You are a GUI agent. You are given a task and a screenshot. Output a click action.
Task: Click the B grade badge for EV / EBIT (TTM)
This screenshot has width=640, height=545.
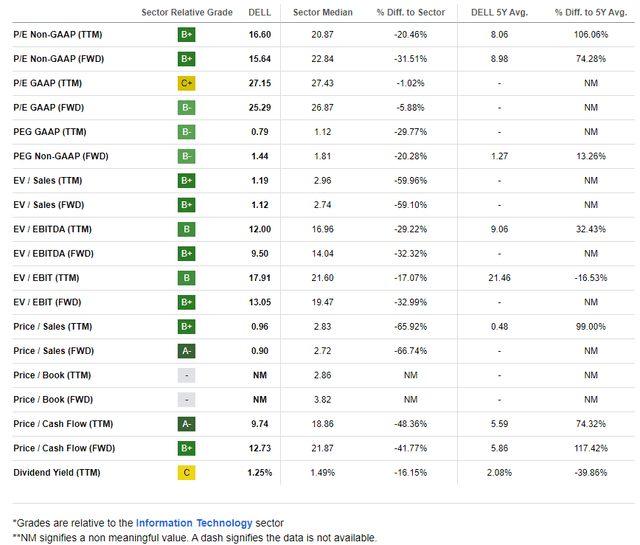[x=187, y=278]
